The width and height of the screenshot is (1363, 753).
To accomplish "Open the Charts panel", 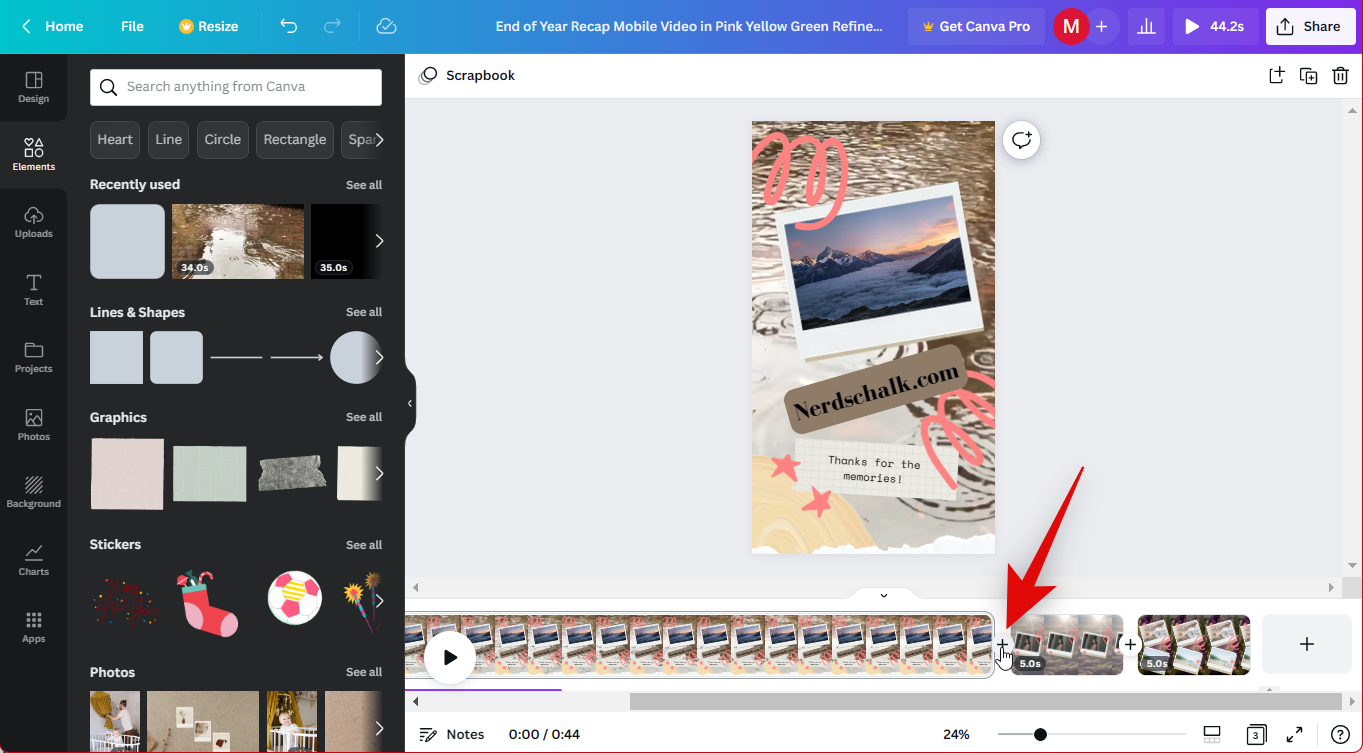I will pos(33,559).
